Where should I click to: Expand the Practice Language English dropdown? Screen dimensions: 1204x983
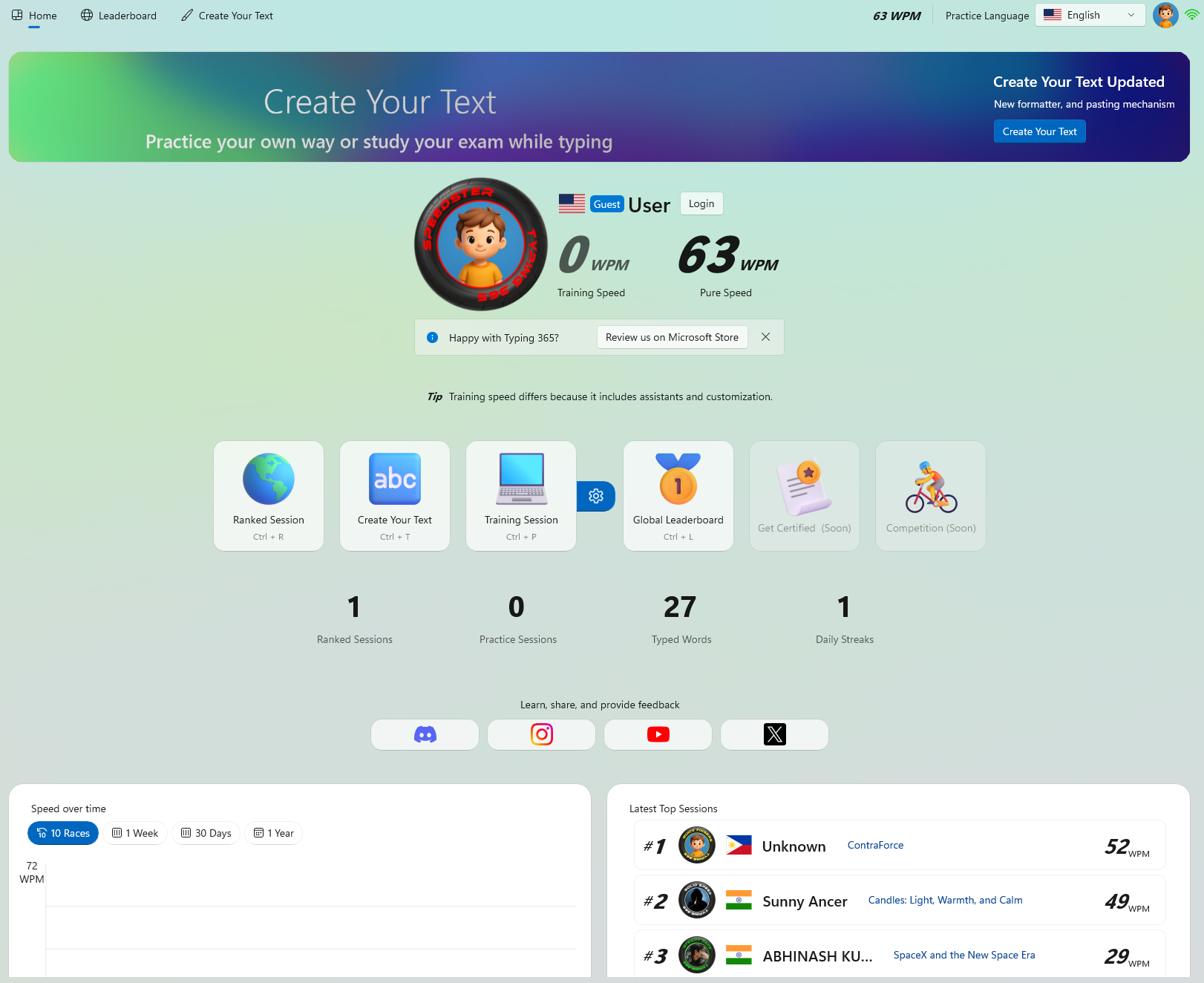click(x=1090, y=15)
